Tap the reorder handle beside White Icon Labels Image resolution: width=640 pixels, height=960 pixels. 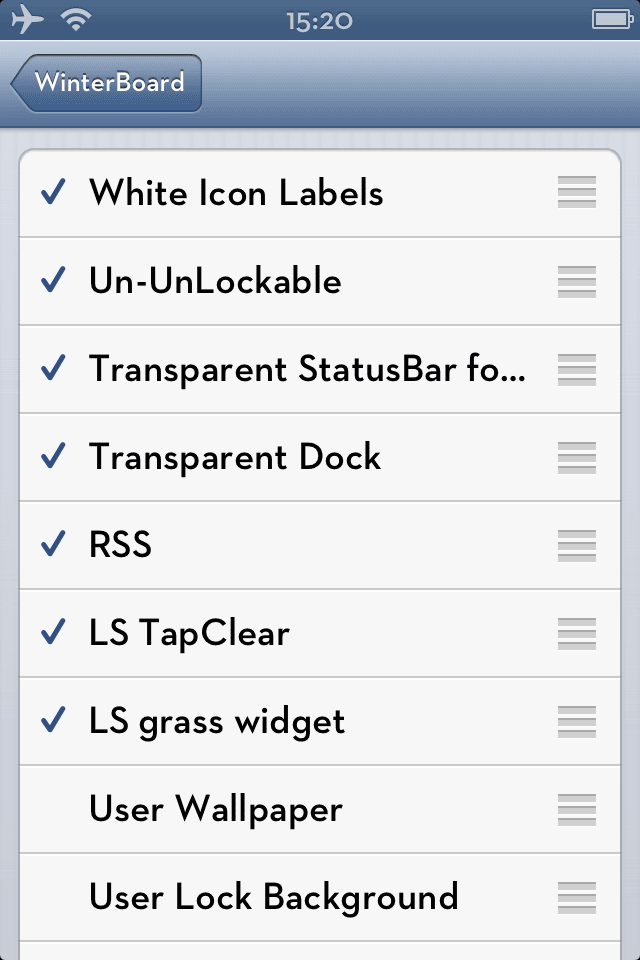[x=576, y=193]
